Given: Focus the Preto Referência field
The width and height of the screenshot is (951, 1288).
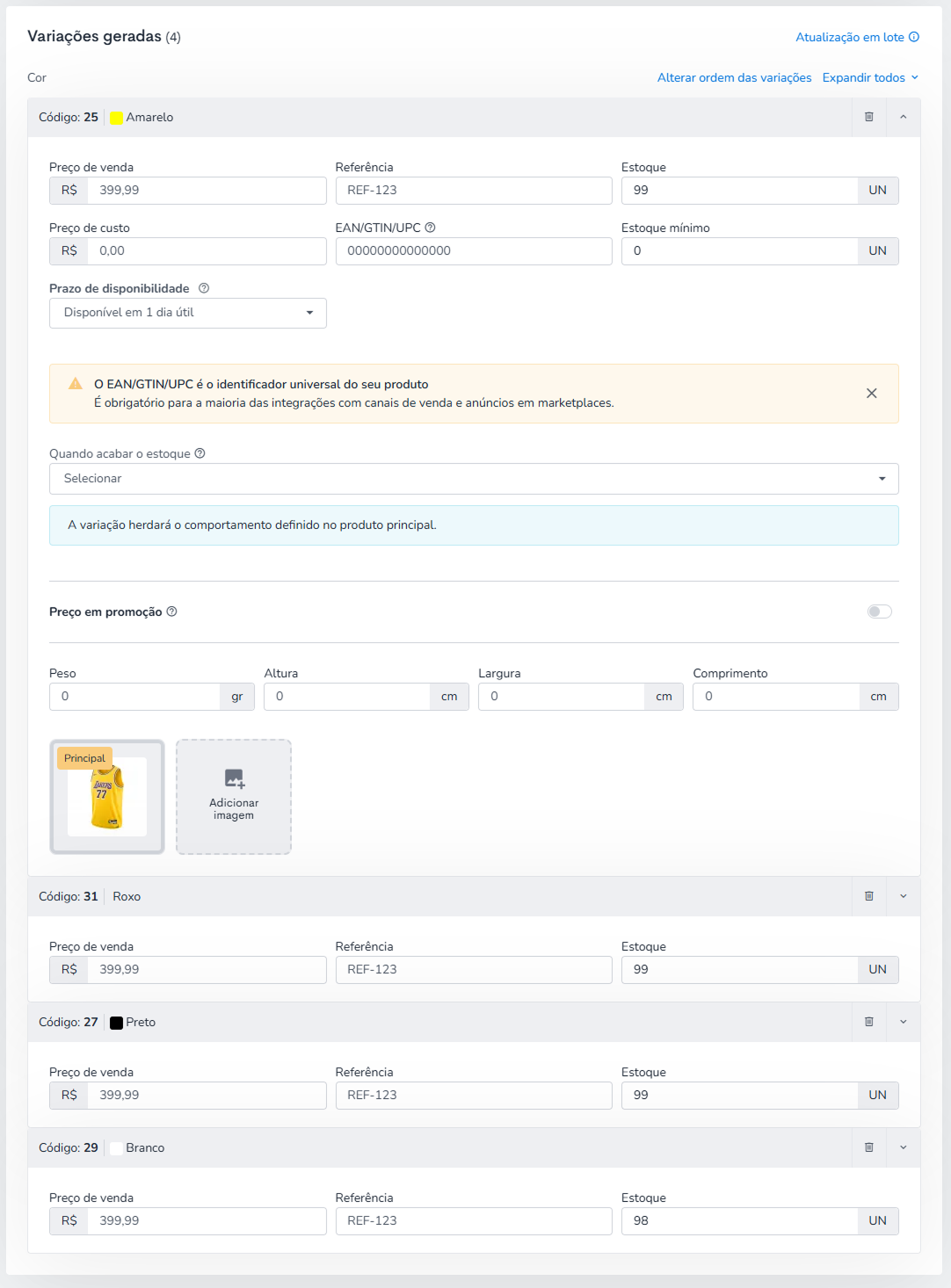Looking at the screenshot, I should 474,1096.
